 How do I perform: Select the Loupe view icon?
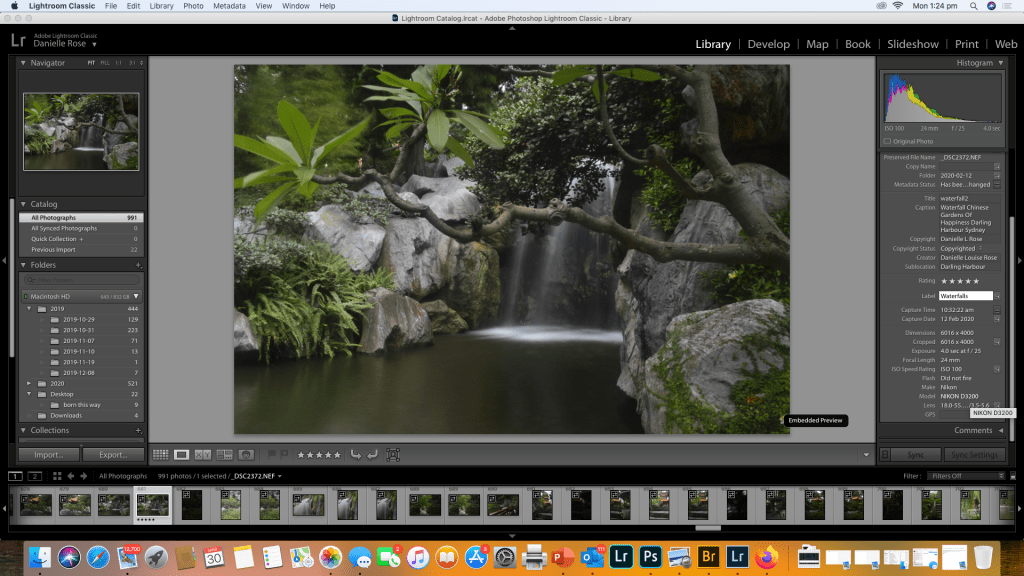coord(181,455)
